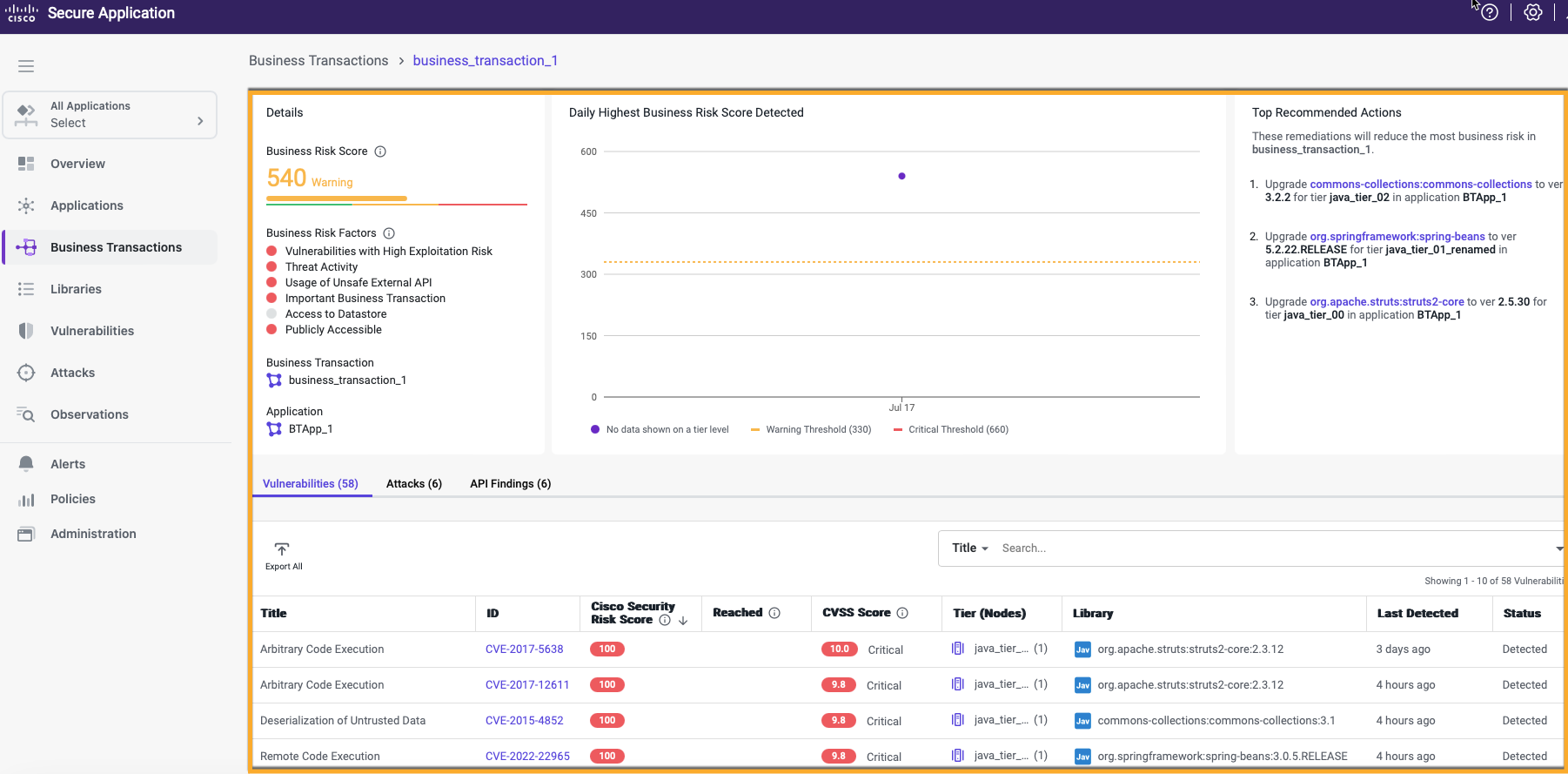The width and height of the screenshot is (1568, 774).
Task: Click the 'Threat Activity' risk factor
Action: pyautogui.click(x=321, y=267)
